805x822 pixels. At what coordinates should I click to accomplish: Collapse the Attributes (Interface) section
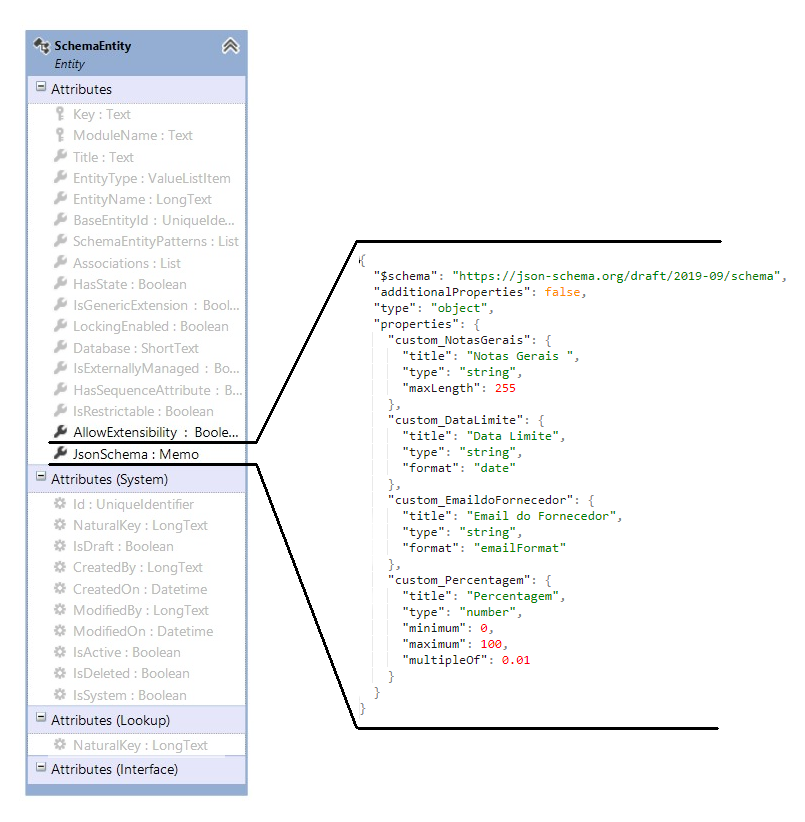click(41, 767)
